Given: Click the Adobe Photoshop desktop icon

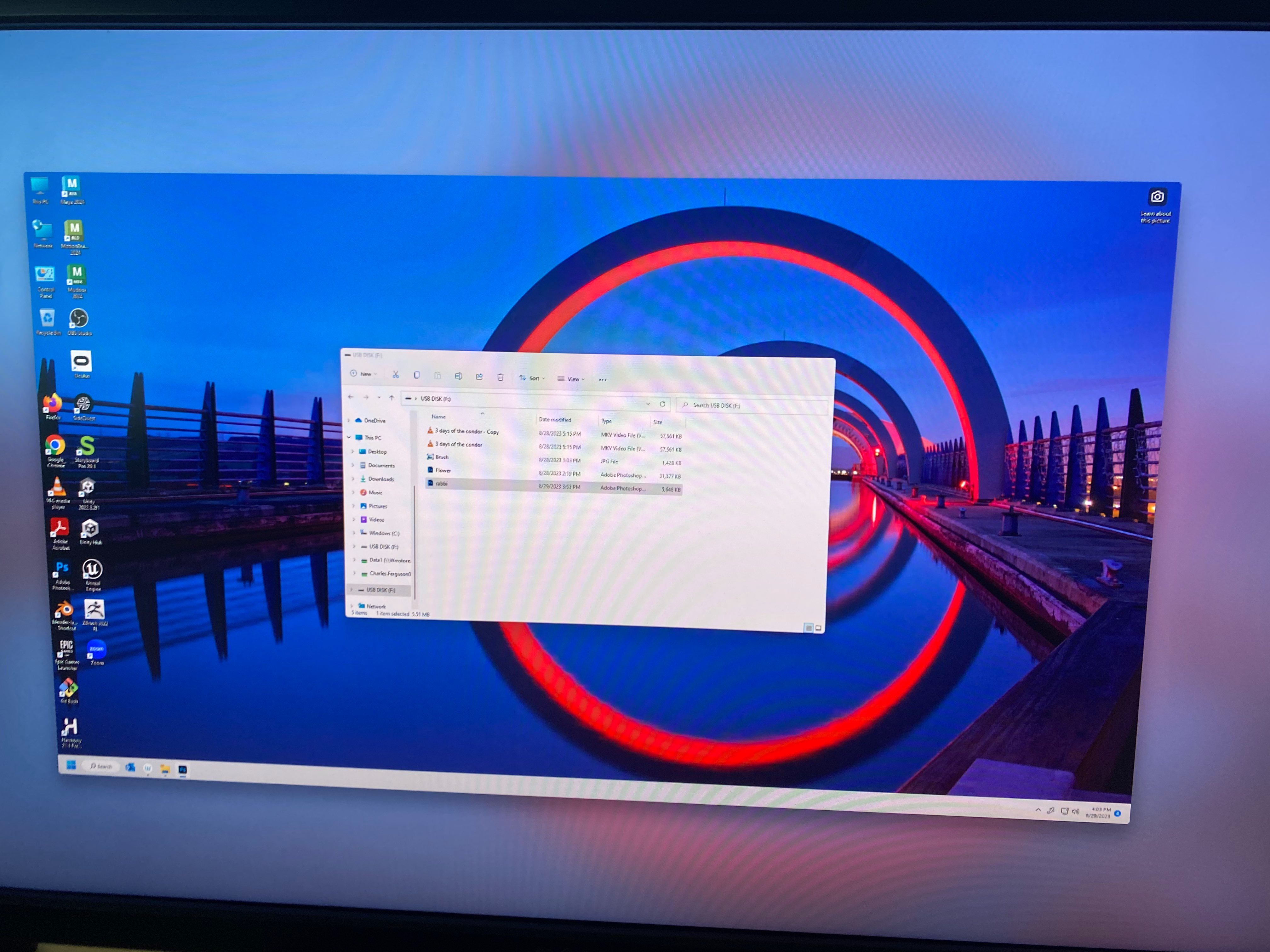Looking at the screenshot, I should tap(62, 575).
